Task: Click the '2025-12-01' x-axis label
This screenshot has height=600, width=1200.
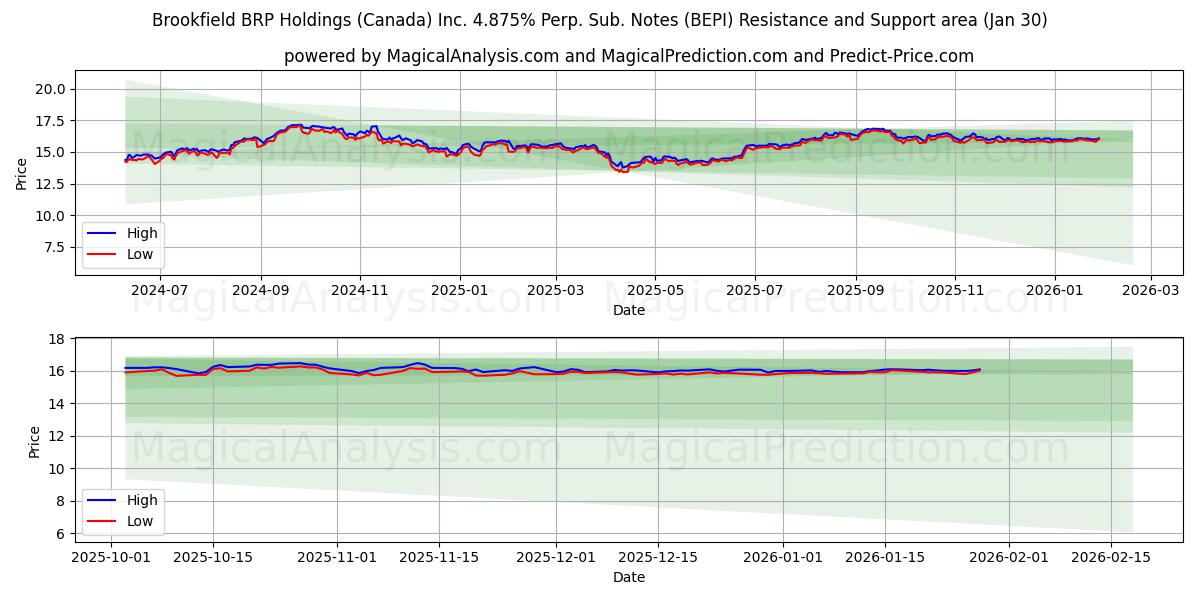Action: 557,557
